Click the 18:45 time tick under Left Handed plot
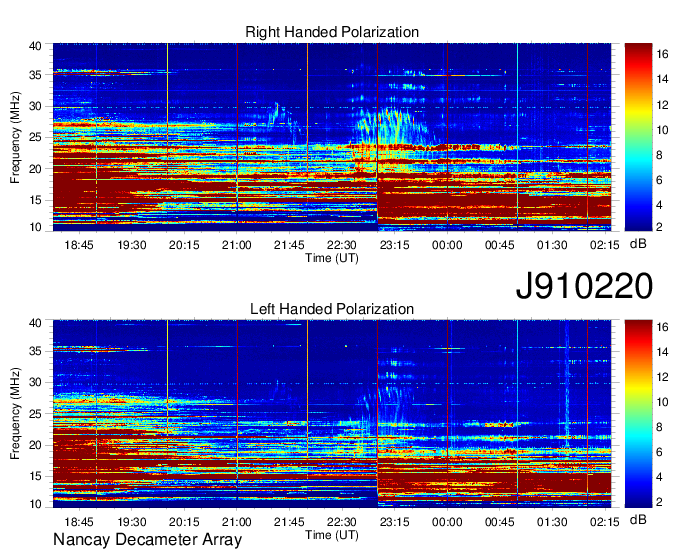680x552 pixels. [x=79, y=522]
